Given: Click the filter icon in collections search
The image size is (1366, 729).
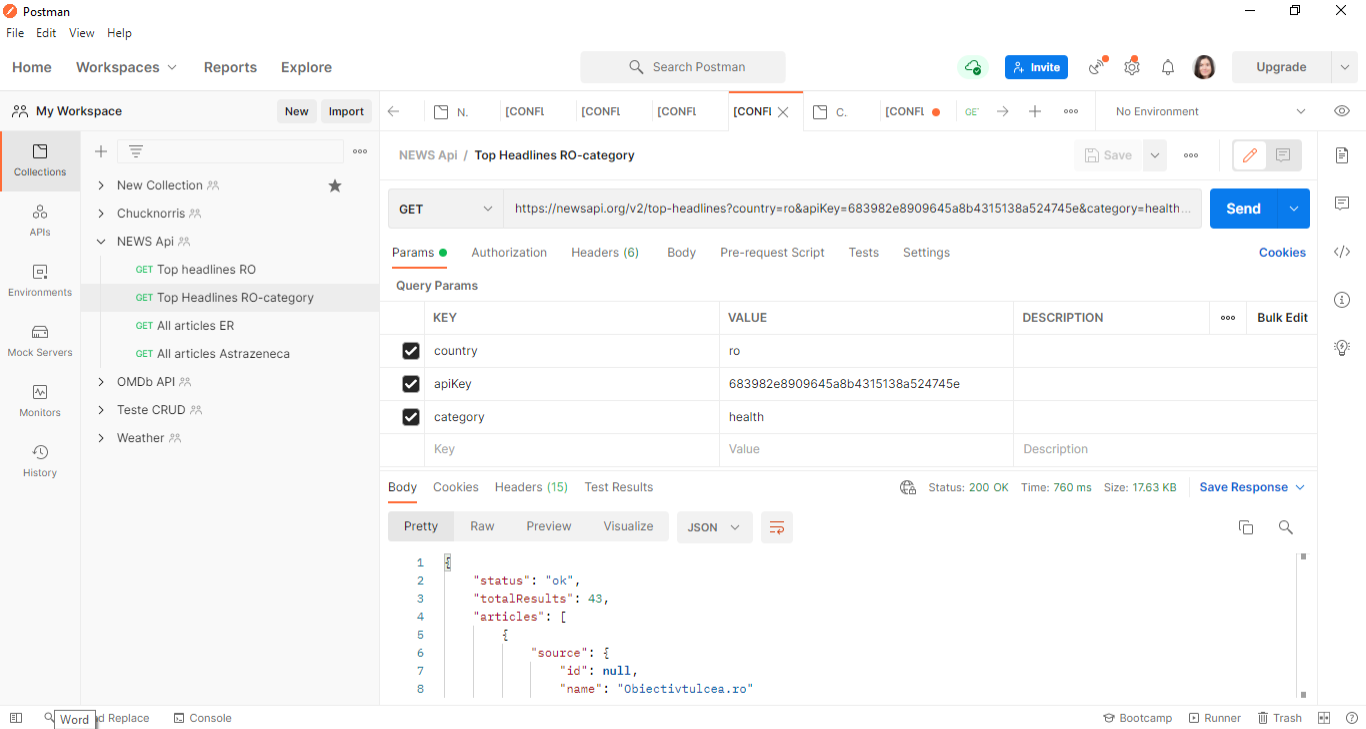Looking at the screenshot, I should click(x=136, y=151).
